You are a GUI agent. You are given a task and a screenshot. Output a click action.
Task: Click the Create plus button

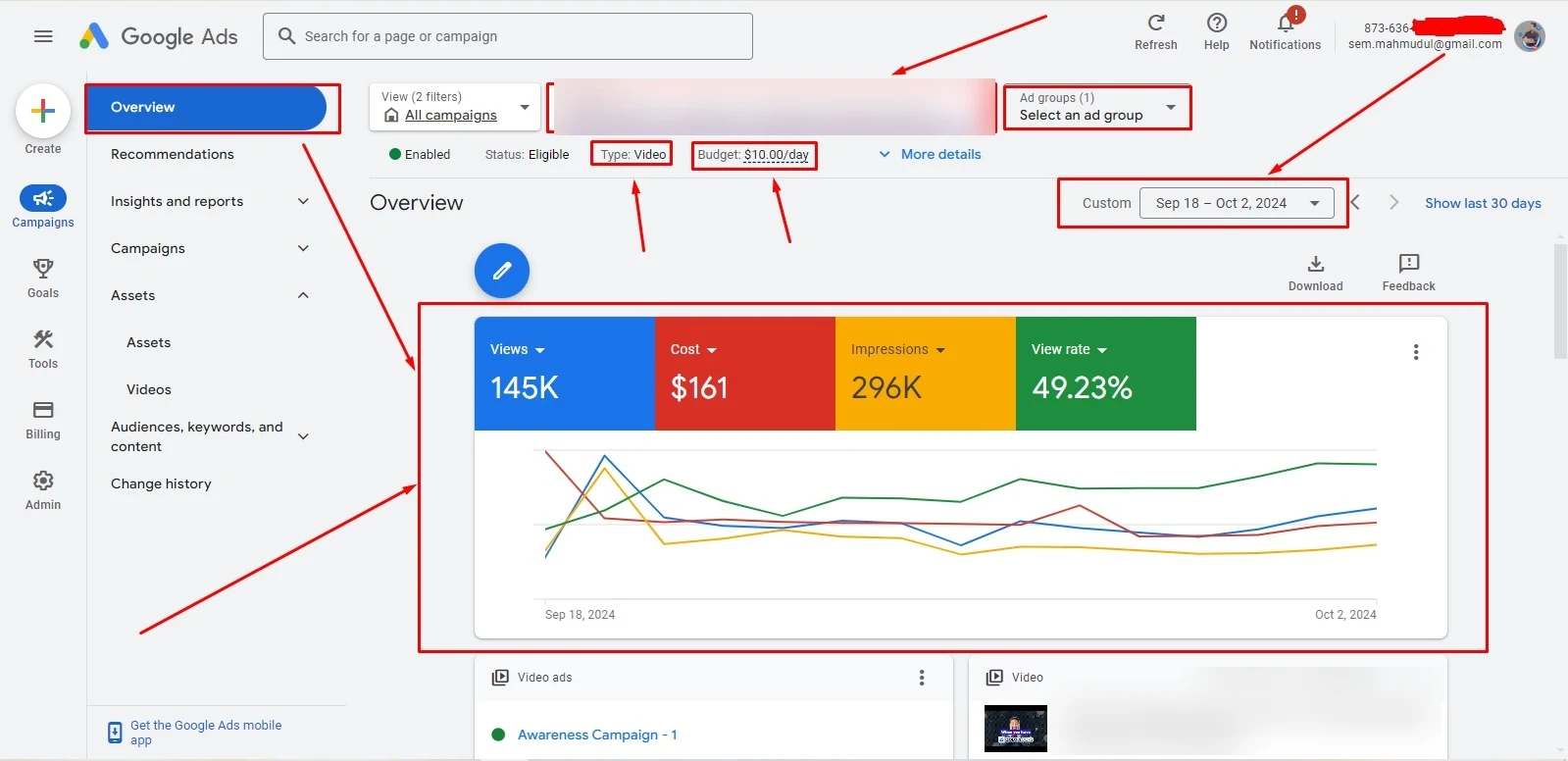coord(43,111)
